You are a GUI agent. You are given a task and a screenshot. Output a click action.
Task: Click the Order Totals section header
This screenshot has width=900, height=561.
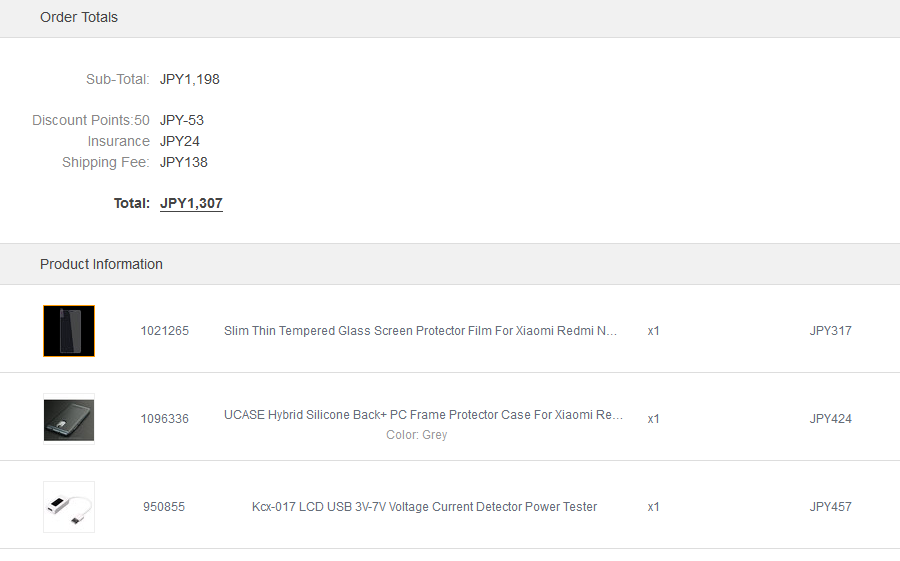pyautogui.click(x=79, y=17)
